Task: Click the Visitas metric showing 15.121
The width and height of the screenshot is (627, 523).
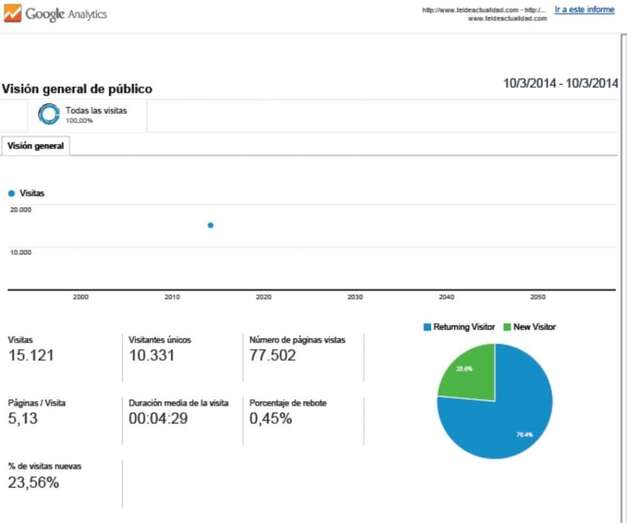Action: click(x=33, y=356)
